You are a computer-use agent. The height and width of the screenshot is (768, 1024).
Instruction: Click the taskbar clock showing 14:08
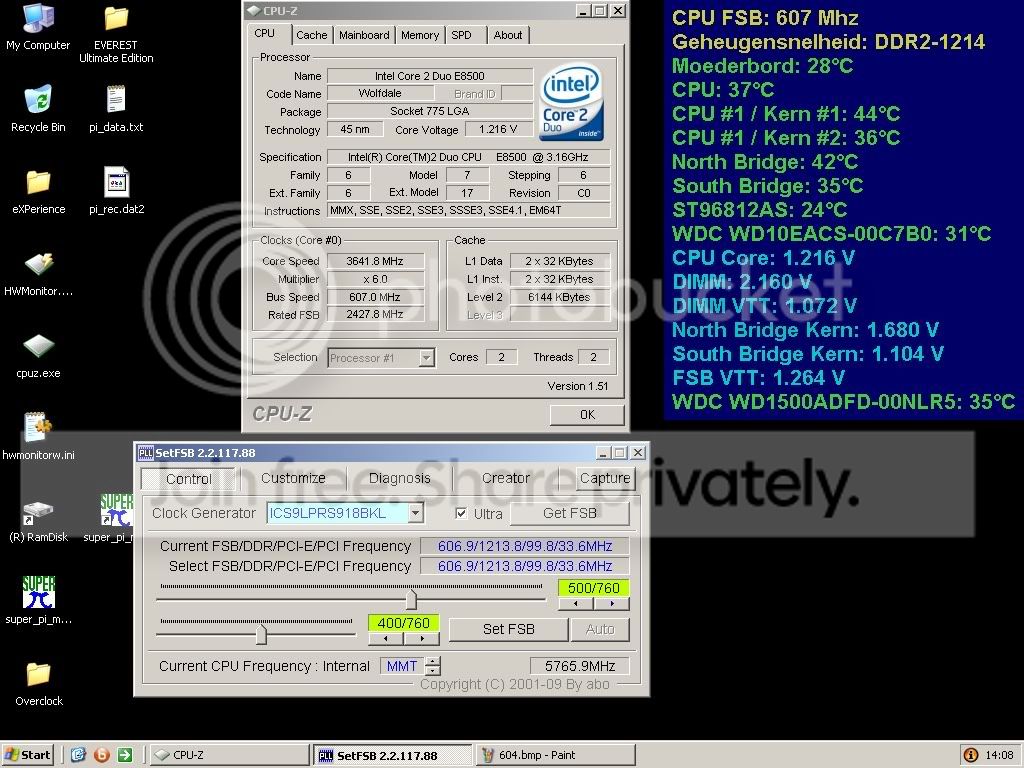coord(999,755)
